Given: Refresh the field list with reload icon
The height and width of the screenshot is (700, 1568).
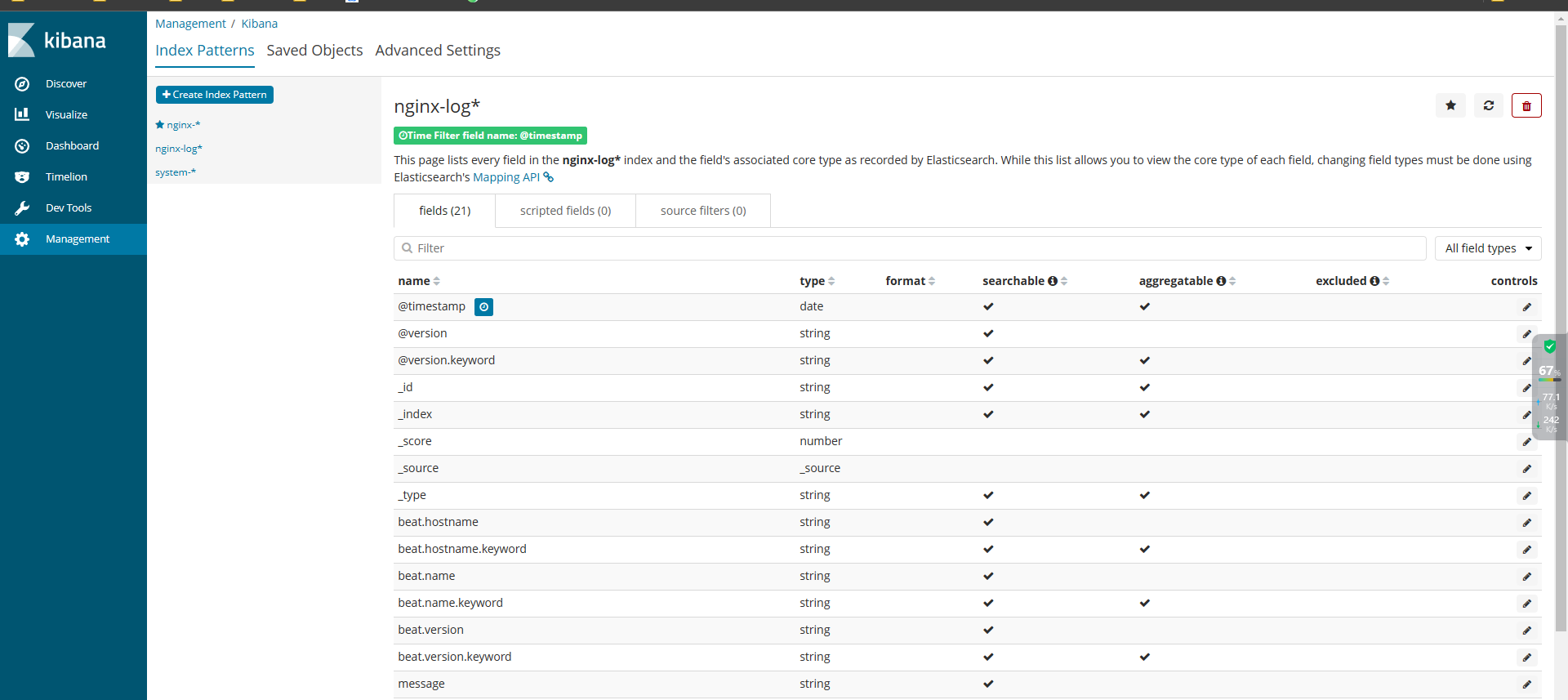Looking at the screenshot, I should tap(1488, 105).
